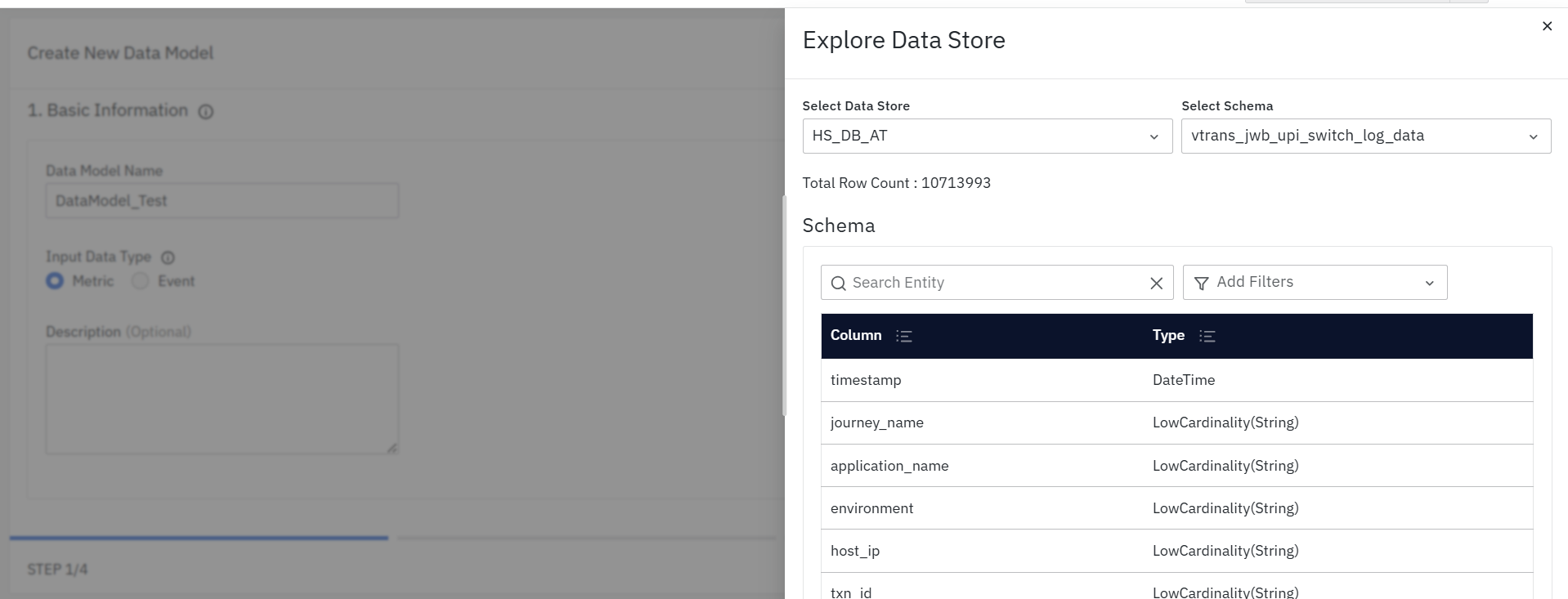Image resolution: width=1568 pixels, height=599 pixels.
Task: Click the Column sort list icon
Action: pos(903,336)
